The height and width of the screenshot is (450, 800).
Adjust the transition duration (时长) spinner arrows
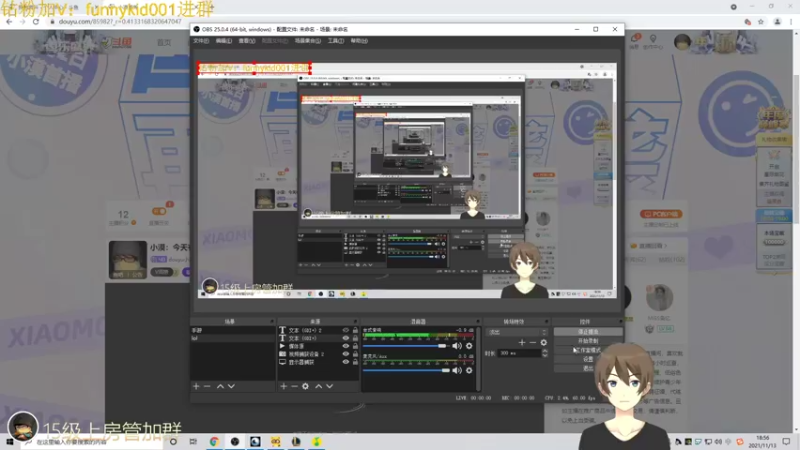pyautogui.click(x=544, y=353)
